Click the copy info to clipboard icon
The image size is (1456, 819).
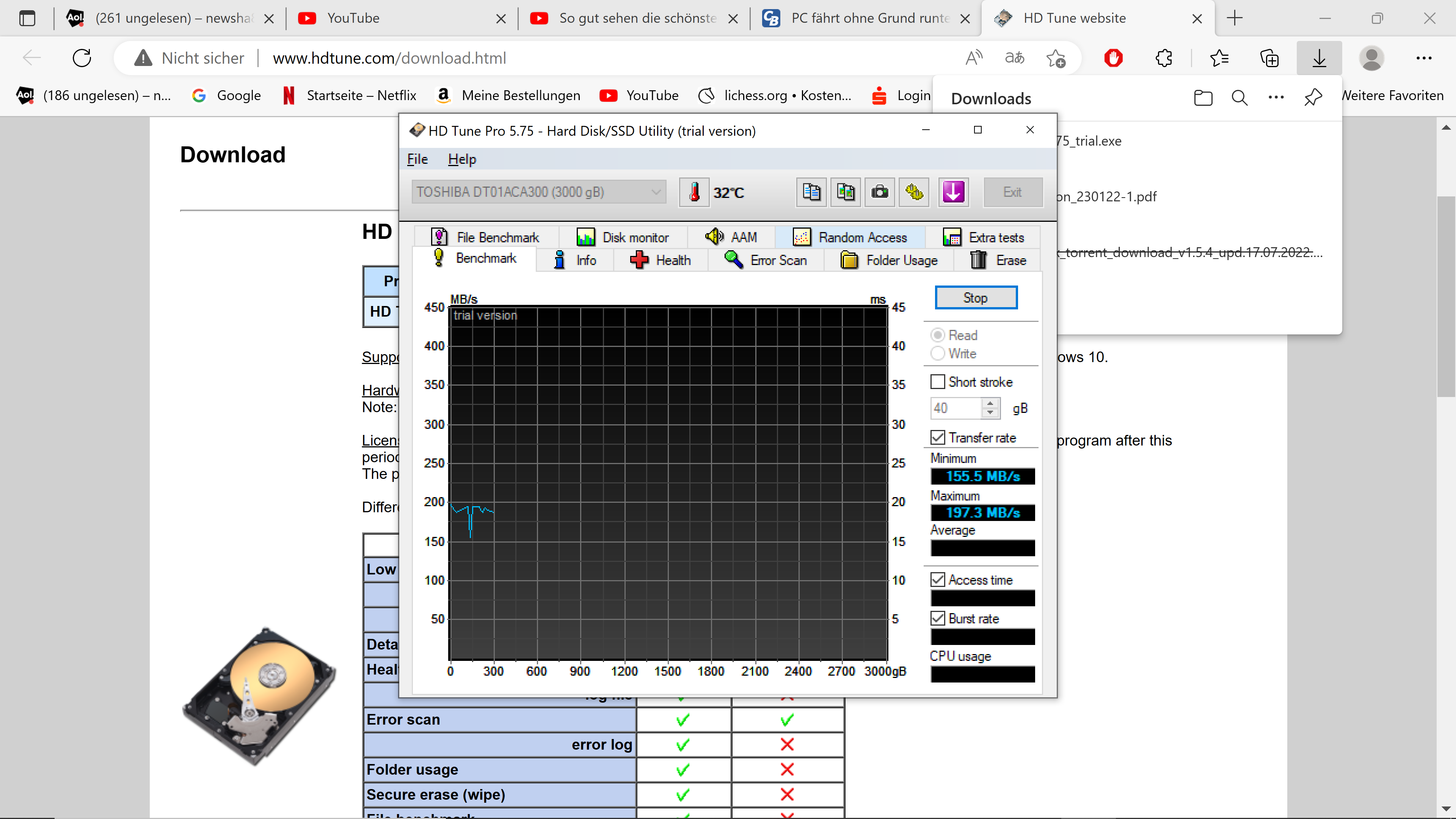pyautogui.click(x=811, y=192)
